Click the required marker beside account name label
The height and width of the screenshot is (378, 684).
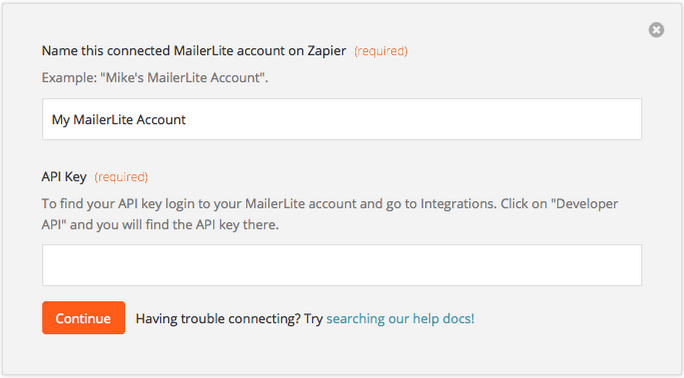pos(381,51)
